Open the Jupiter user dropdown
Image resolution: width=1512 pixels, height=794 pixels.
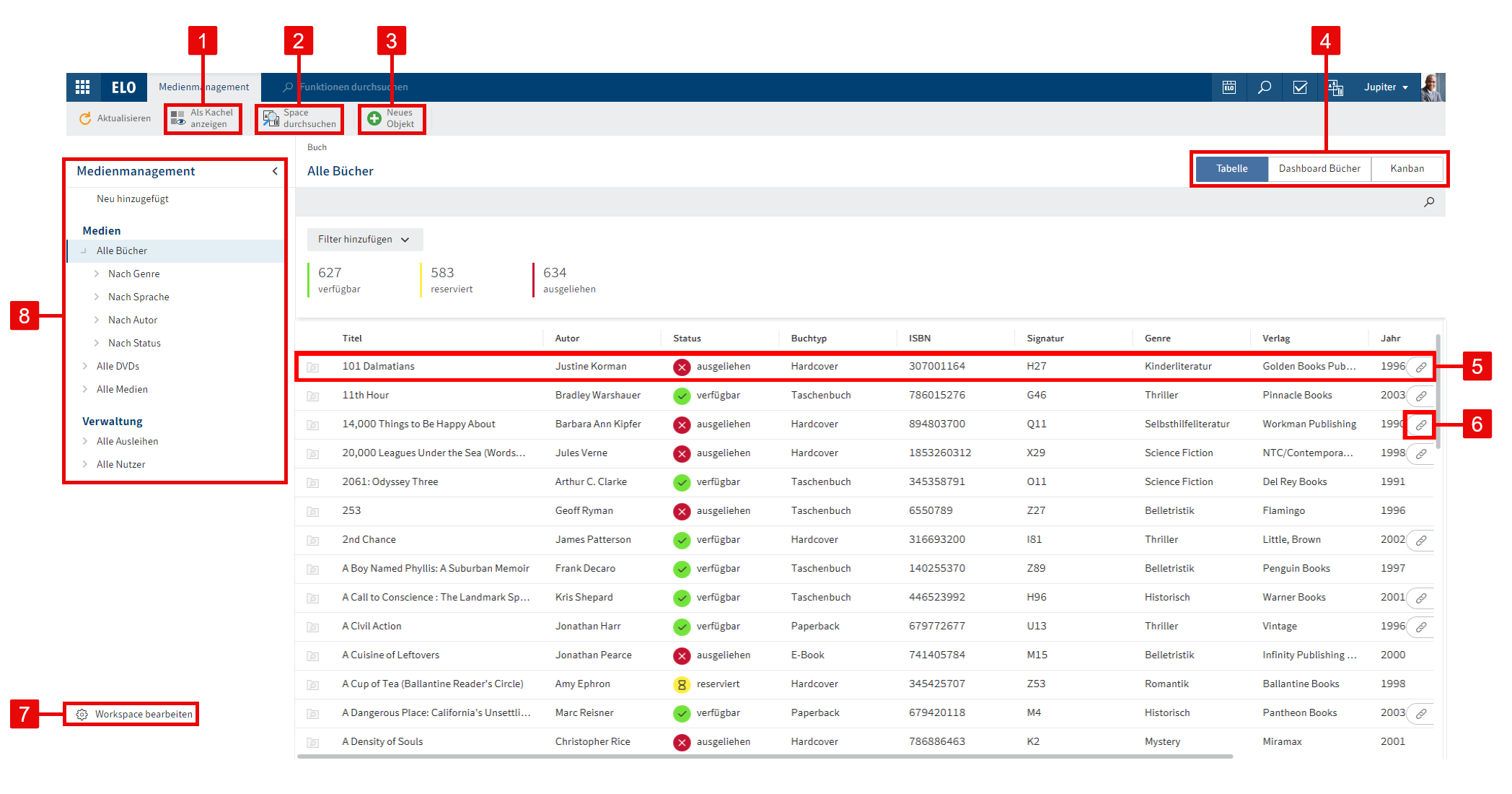[1386, 87]
